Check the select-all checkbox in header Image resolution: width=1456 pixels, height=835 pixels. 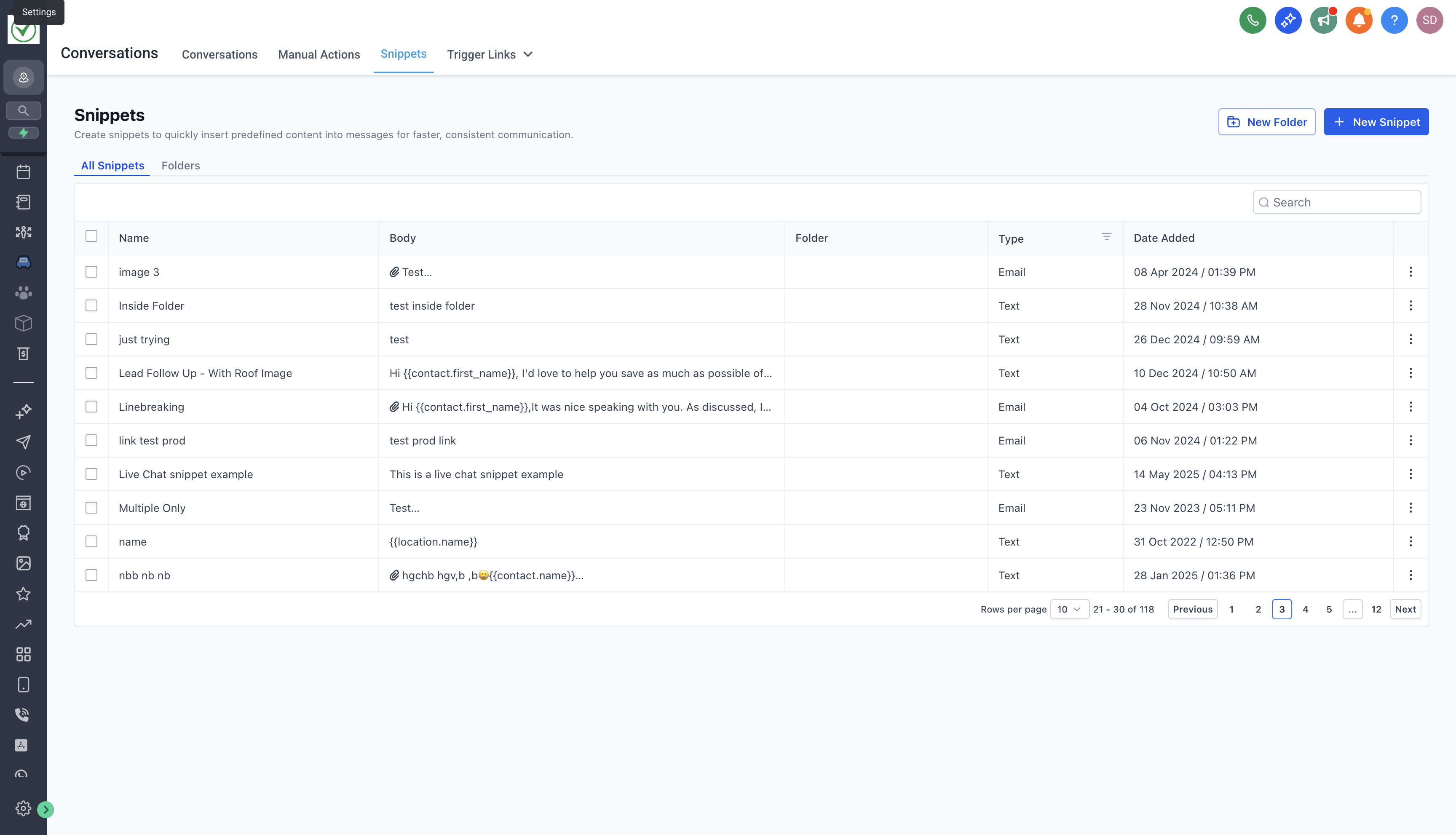(x=91, y=236)
